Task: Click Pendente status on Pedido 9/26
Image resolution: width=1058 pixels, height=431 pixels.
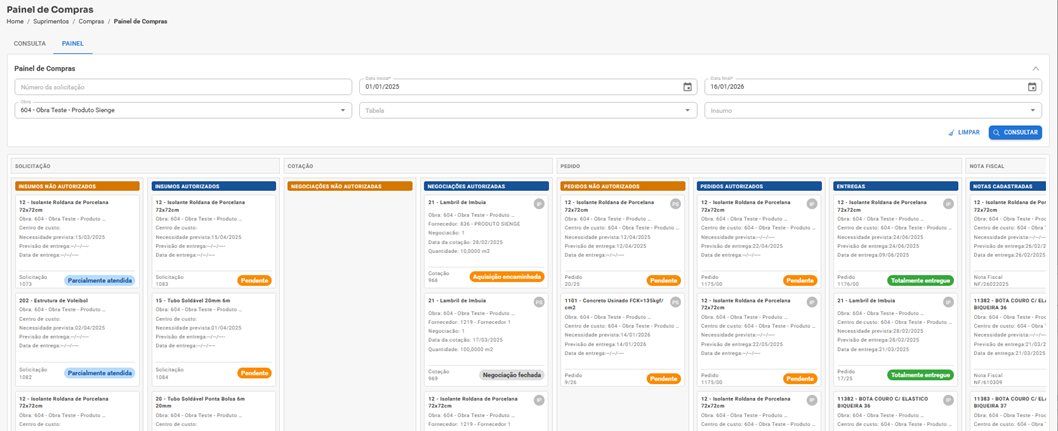Action: click(664, 378)
